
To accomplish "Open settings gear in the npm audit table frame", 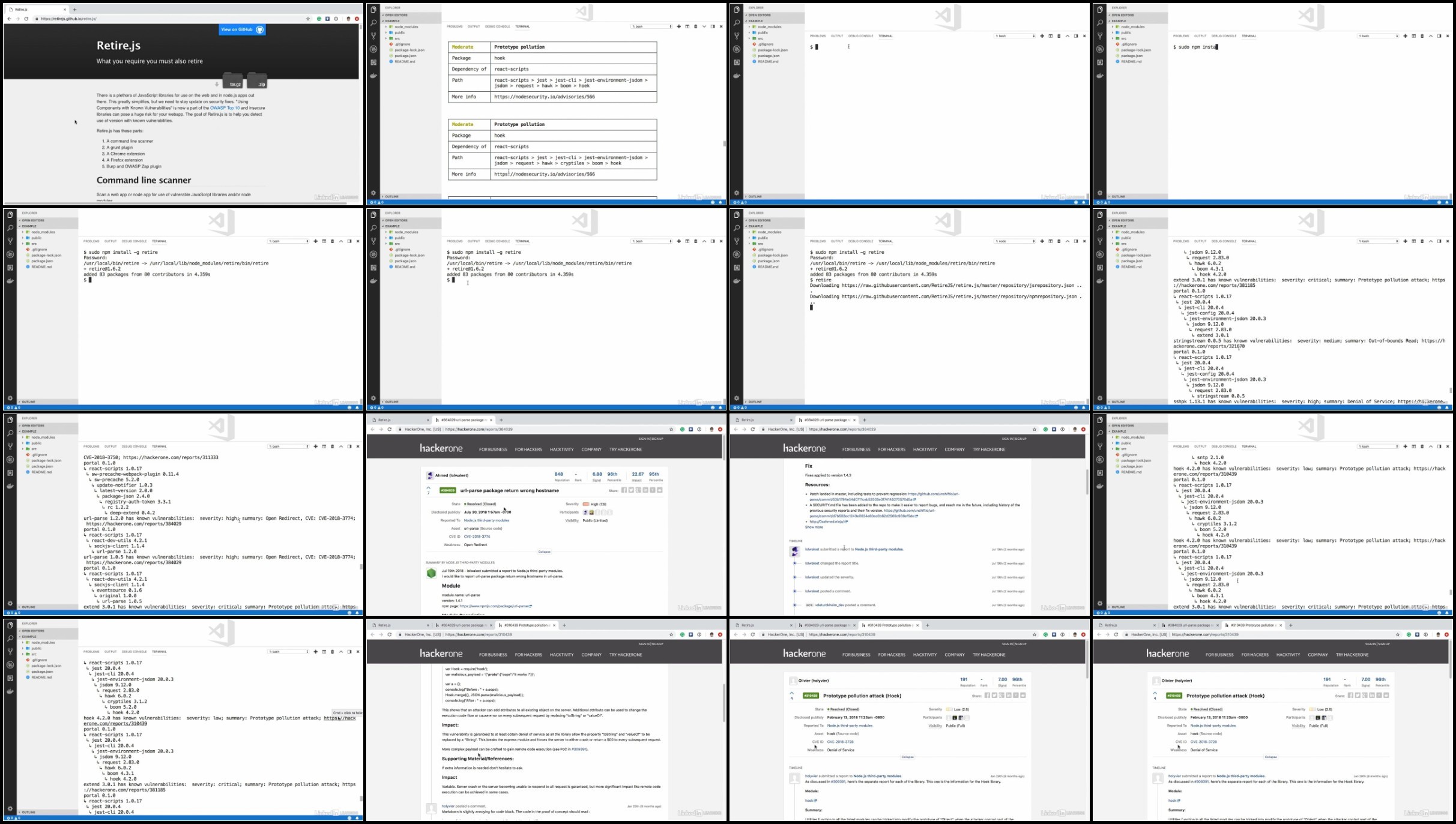I will coord(373,193).
